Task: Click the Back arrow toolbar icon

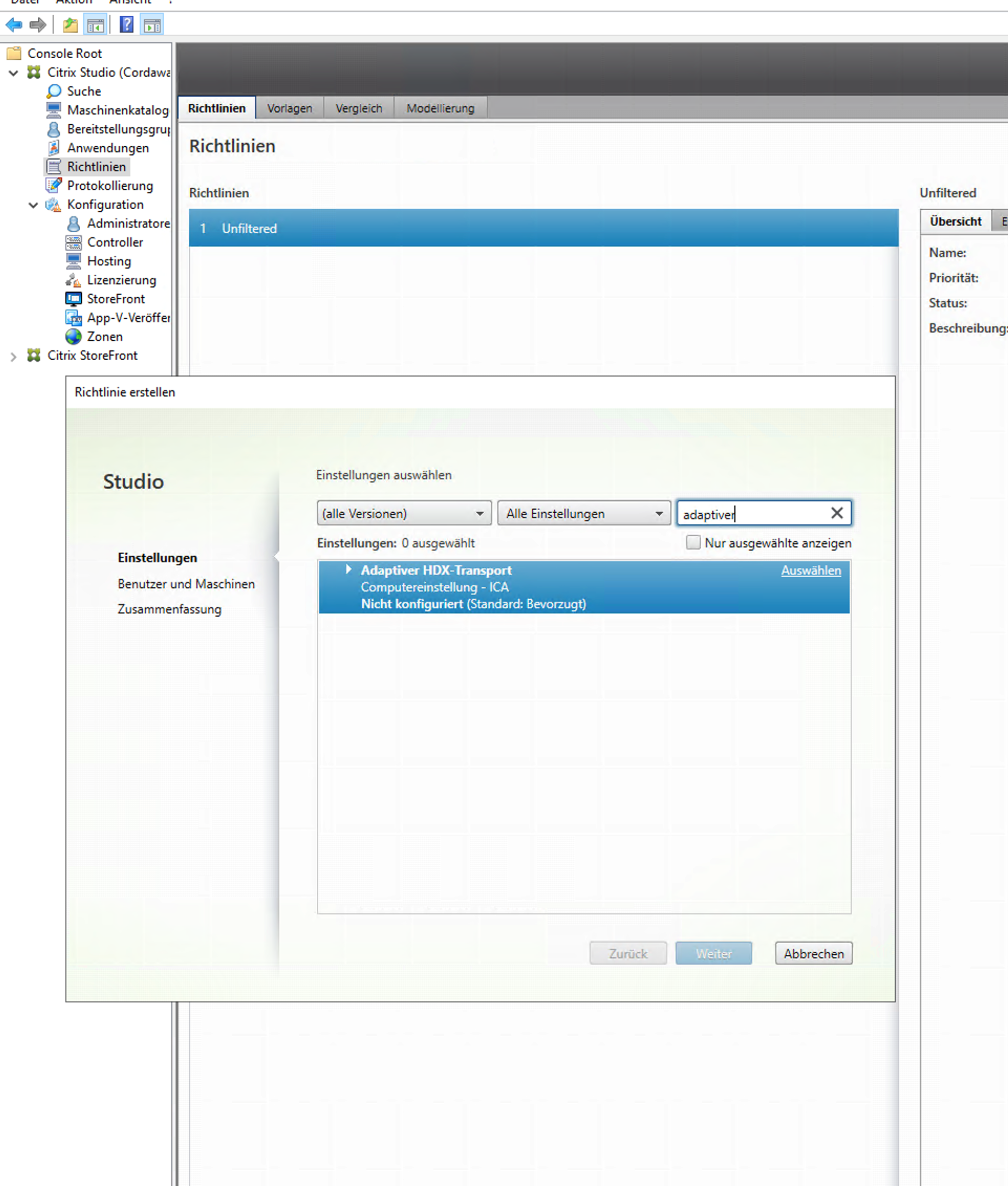Action: tap(14, 25)
